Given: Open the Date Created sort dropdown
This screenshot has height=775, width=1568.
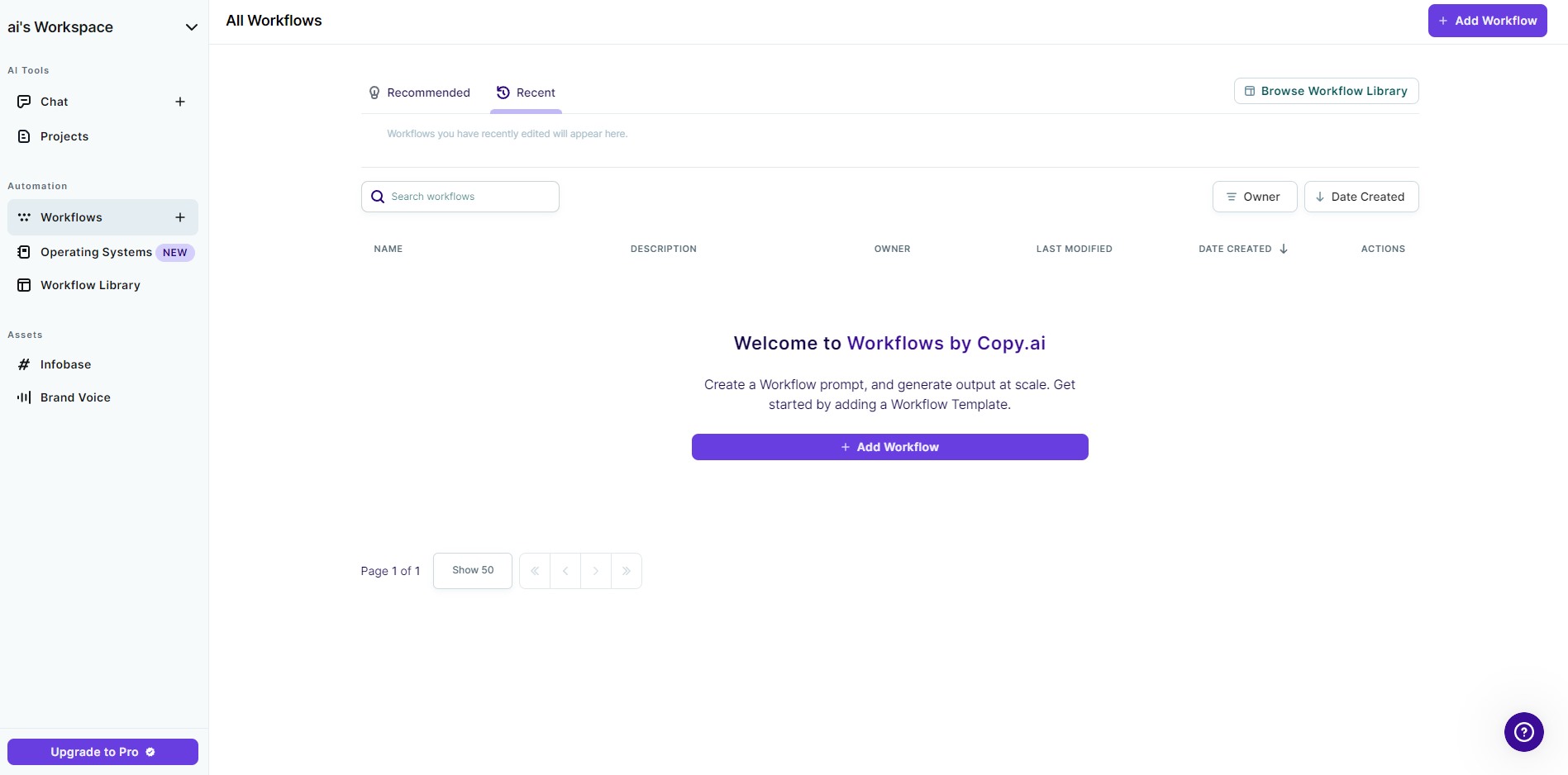Looking at the screenshot, I should (1361, 197).
